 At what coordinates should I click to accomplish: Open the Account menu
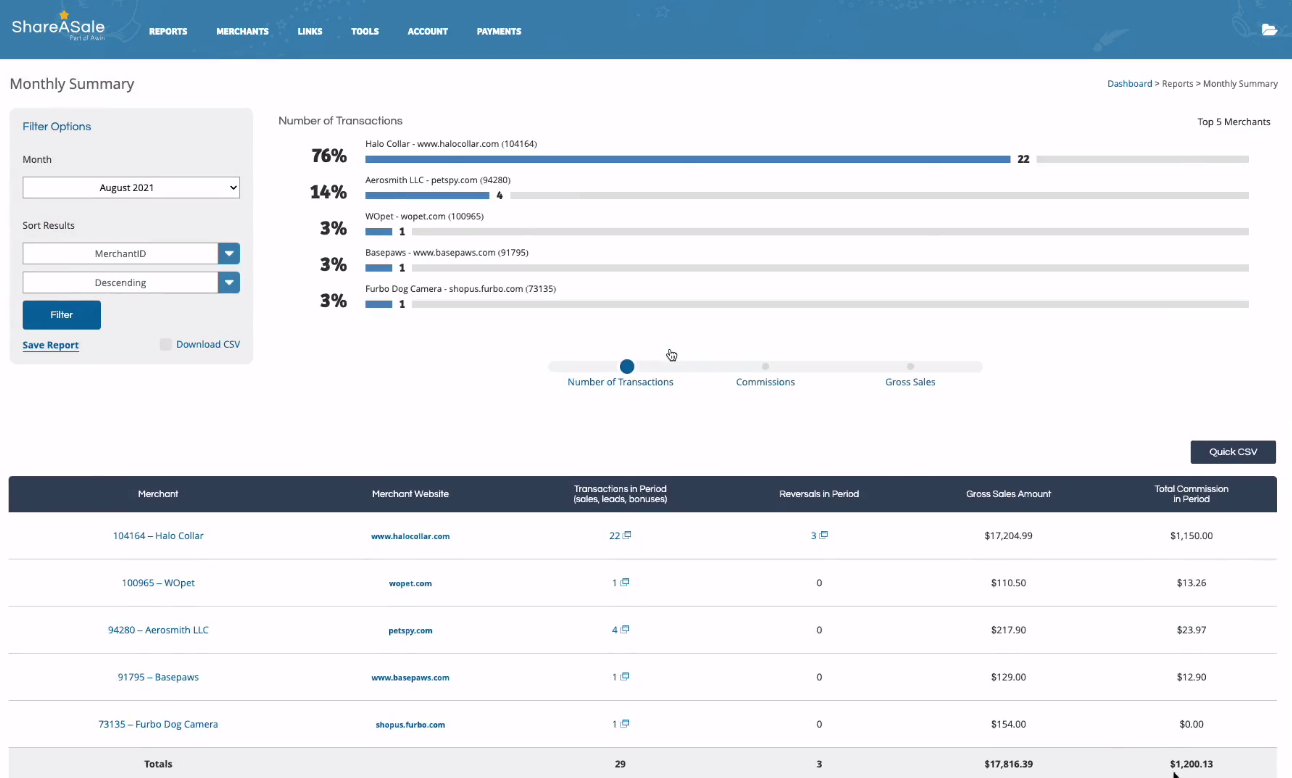click(x=428, y=31)
